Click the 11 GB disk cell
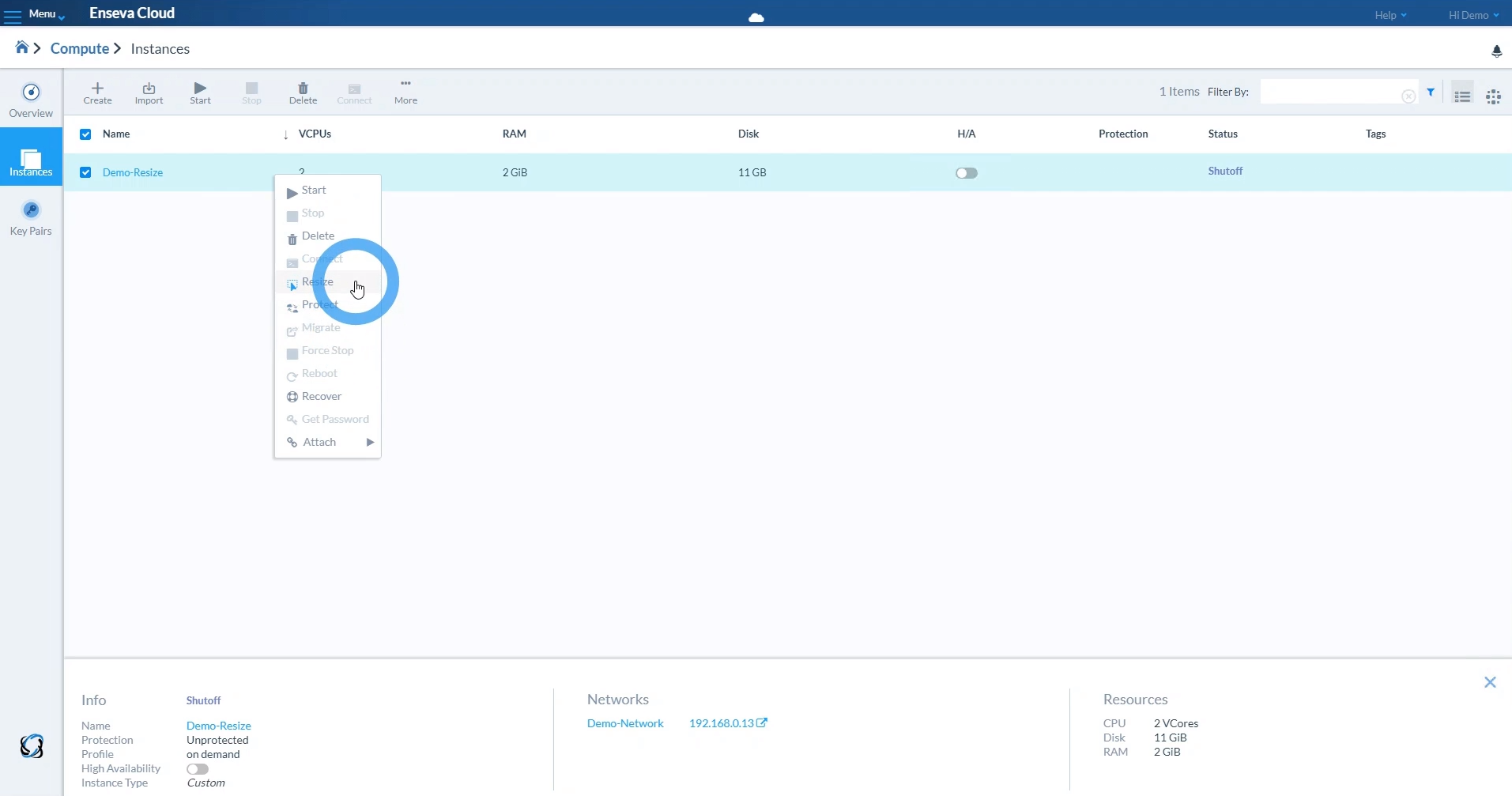This screenshot has height=796, width=1512. point(752,172)
